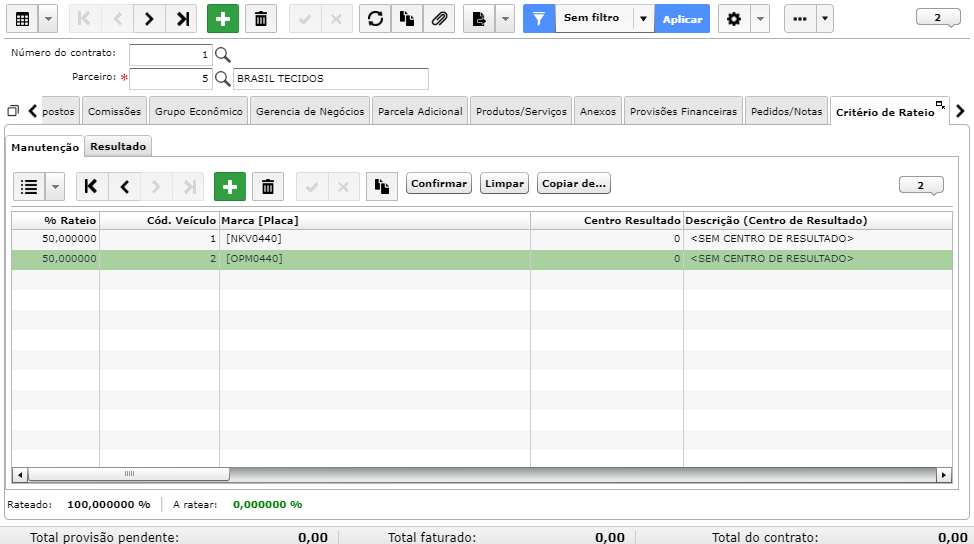The image size is (974, 544).
Task: Add a new rateio row with green plus
Action: tap(230, 186)
